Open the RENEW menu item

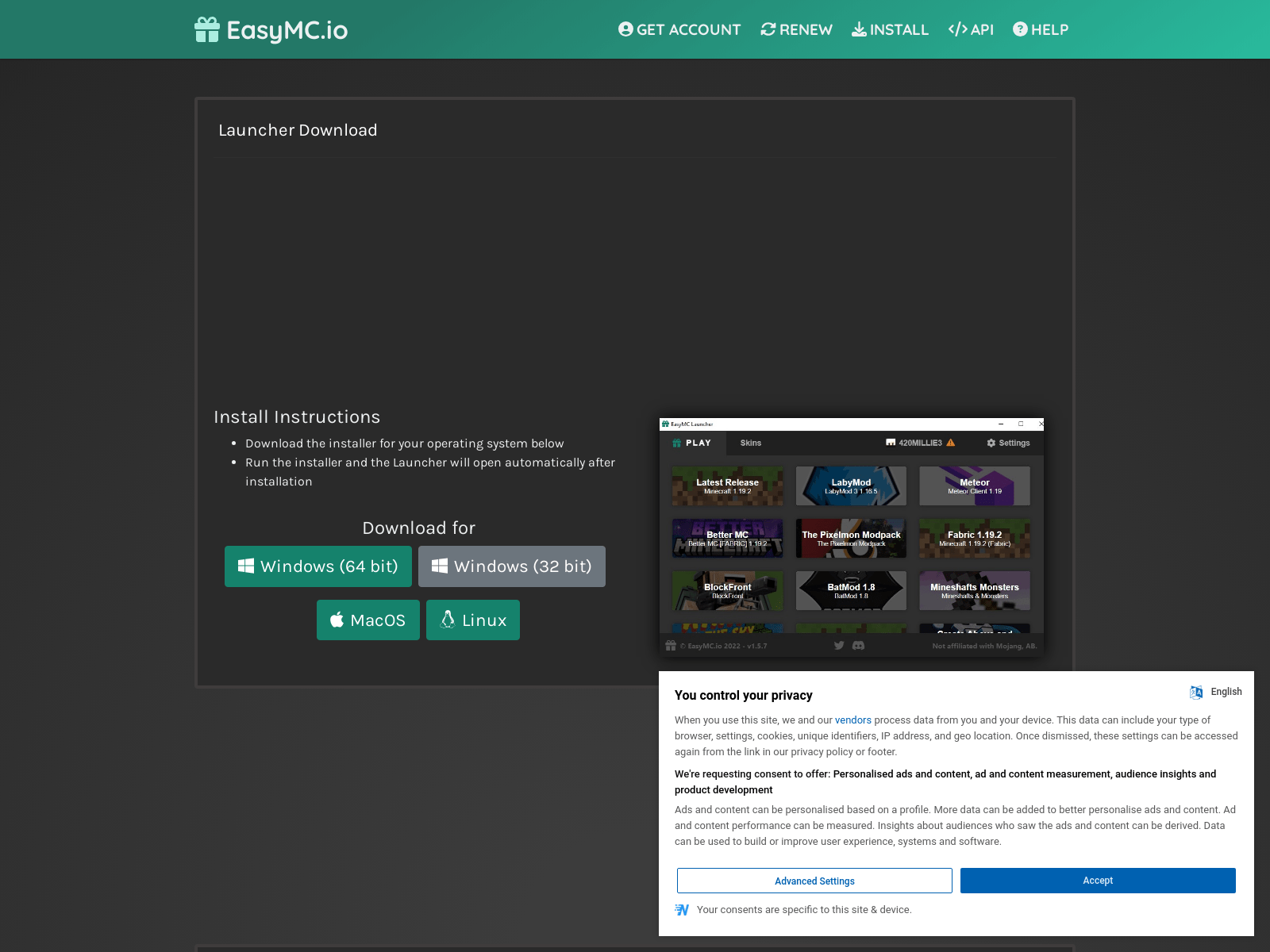(x=796, y=29)
